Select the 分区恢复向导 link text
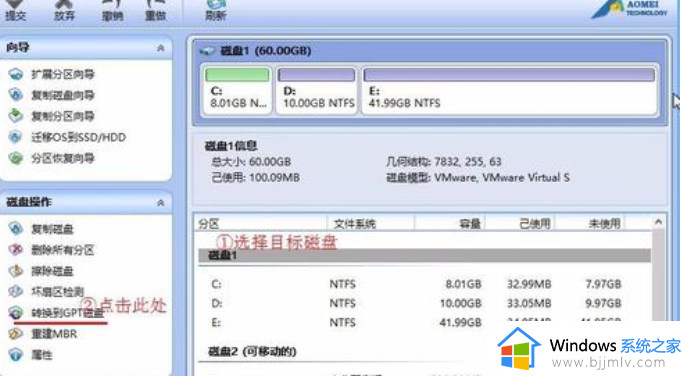 point(63,158)
